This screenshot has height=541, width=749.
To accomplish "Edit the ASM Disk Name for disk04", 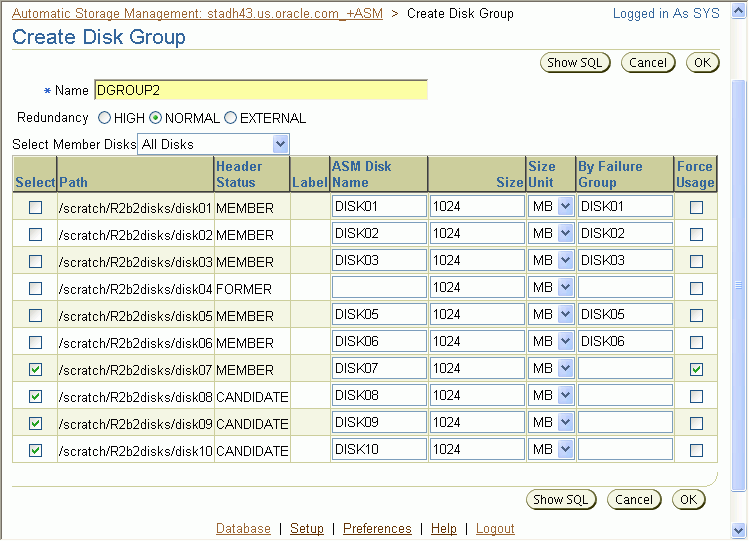I will (379, 288).
